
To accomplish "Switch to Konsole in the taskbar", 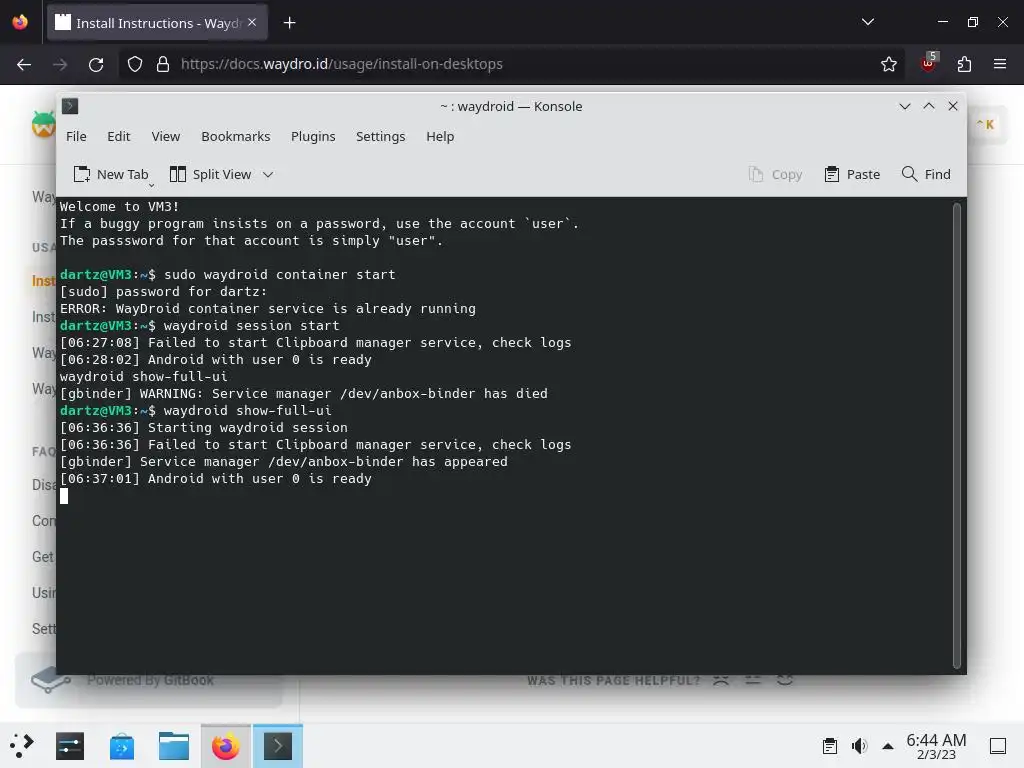I will pyautogui.click(x=278, y=746).
